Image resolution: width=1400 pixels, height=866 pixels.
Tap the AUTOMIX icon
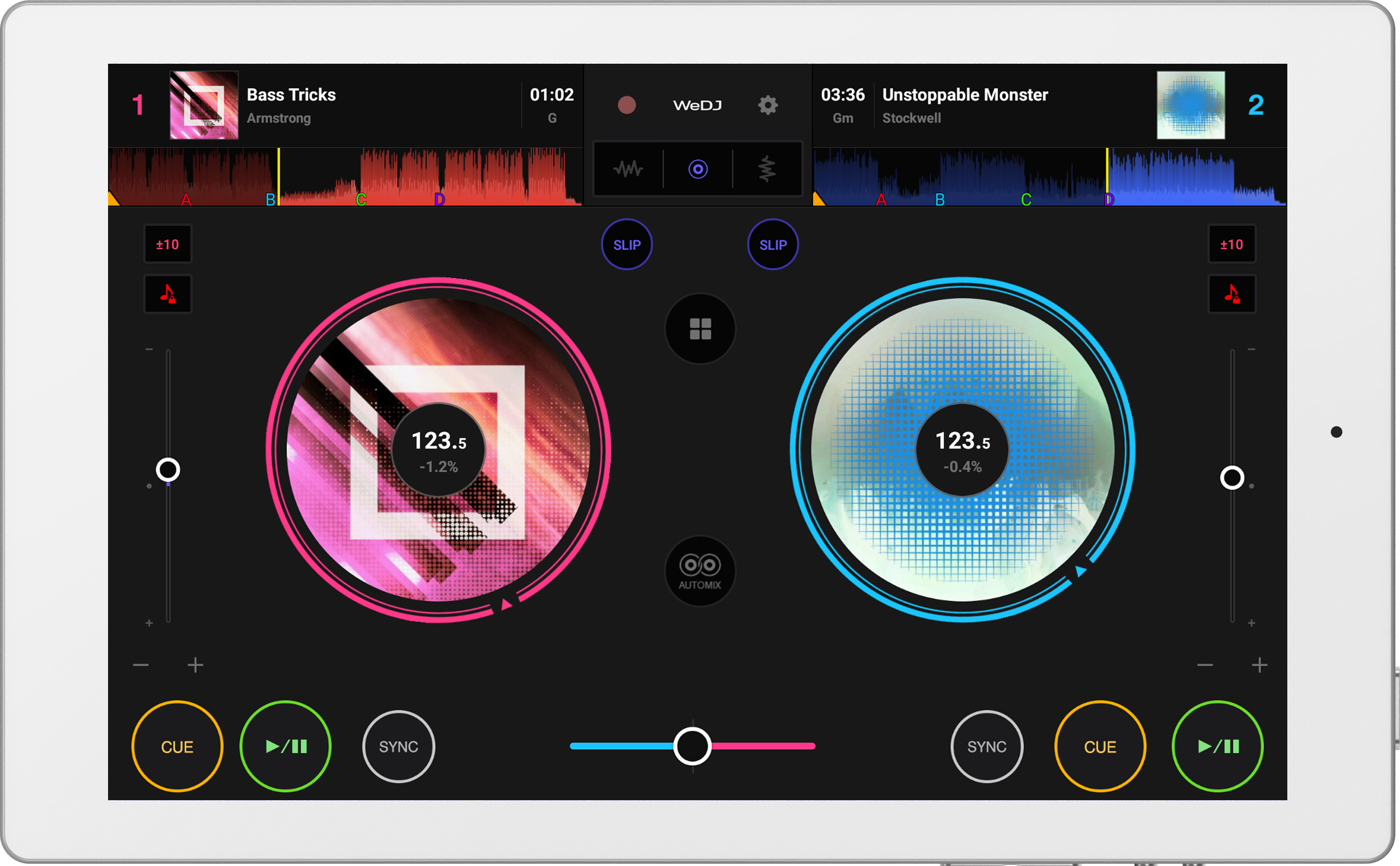[699, 571]
